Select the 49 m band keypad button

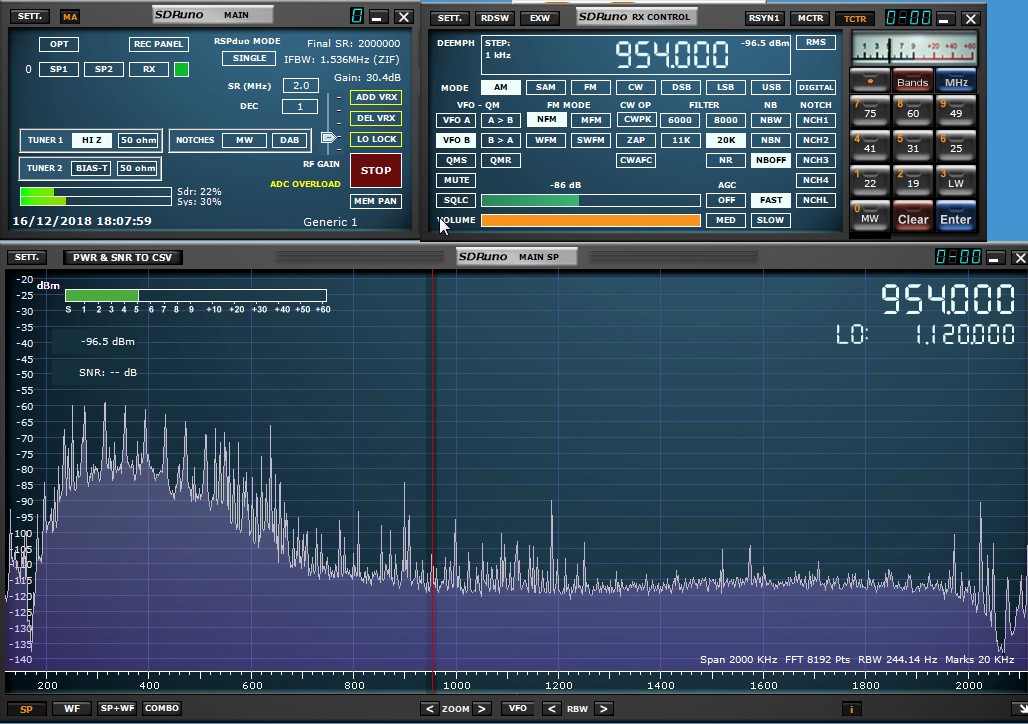click(x=956, y=111)
